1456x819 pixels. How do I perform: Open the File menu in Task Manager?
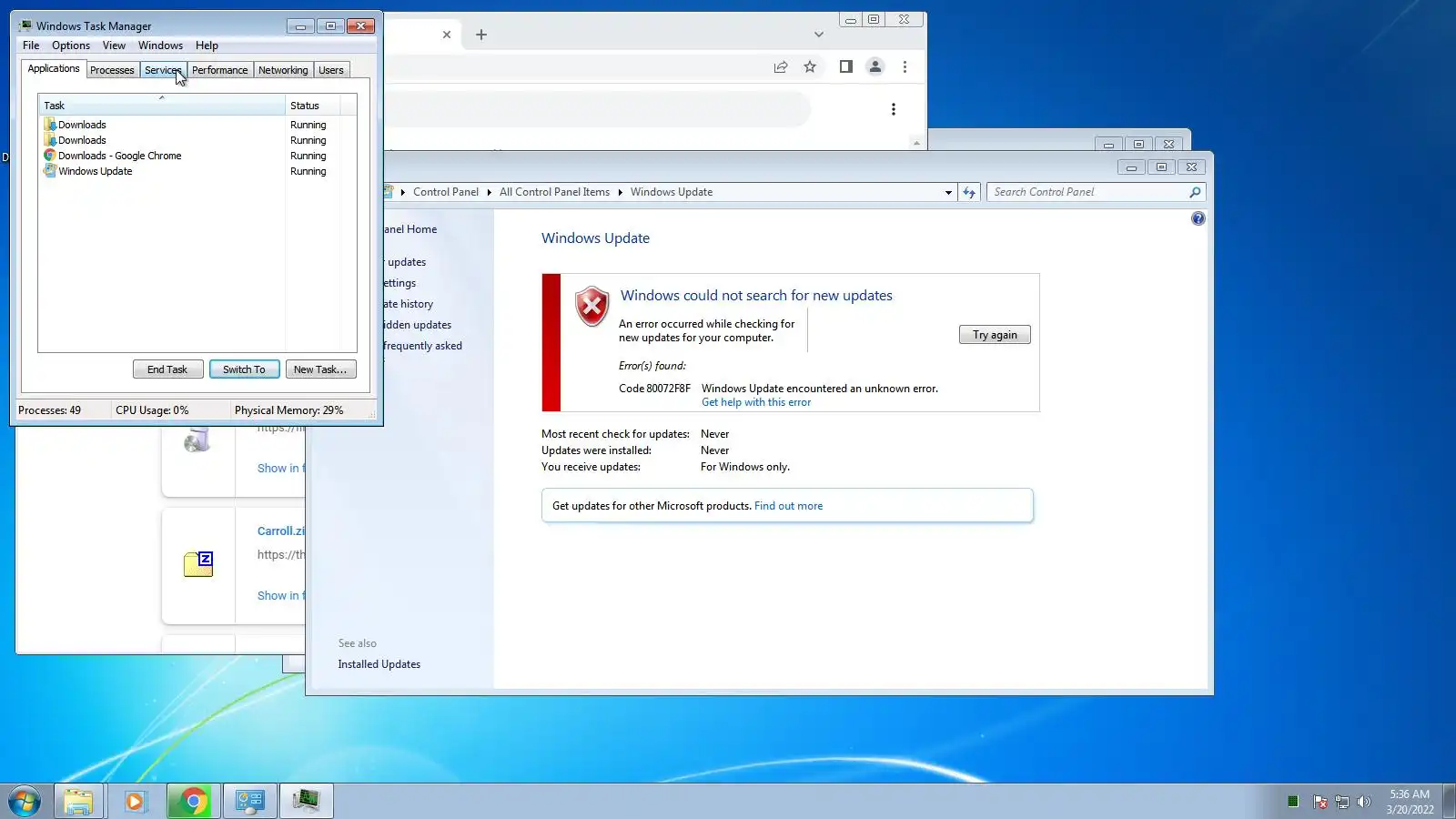[x=31, y=45]
